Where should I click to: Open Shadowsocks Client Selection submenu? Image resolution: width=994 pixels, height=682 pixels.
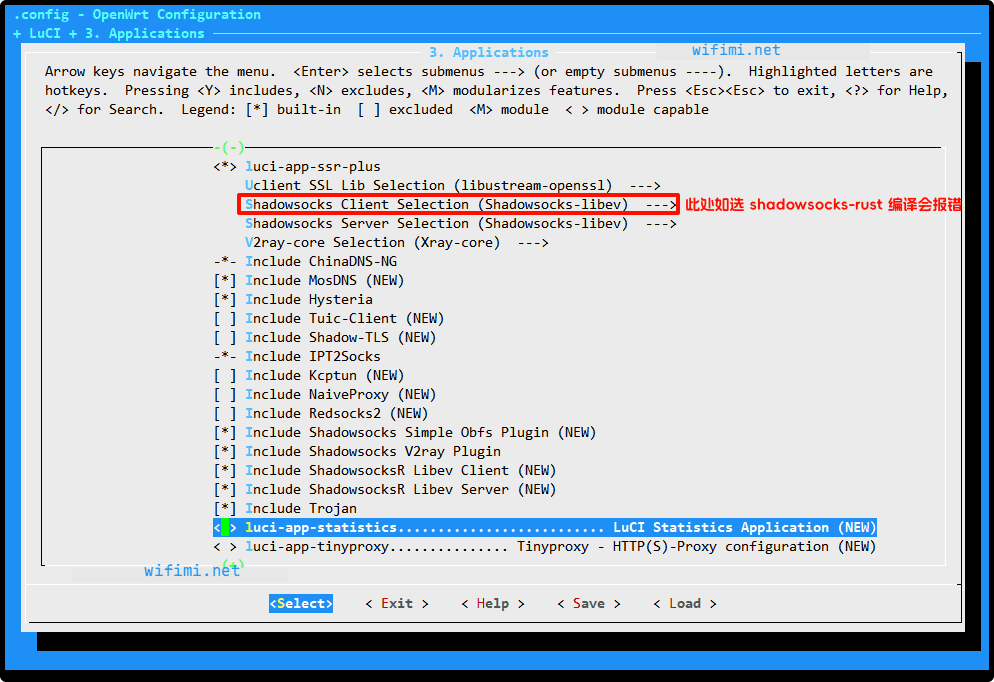(x=461, y=205)
